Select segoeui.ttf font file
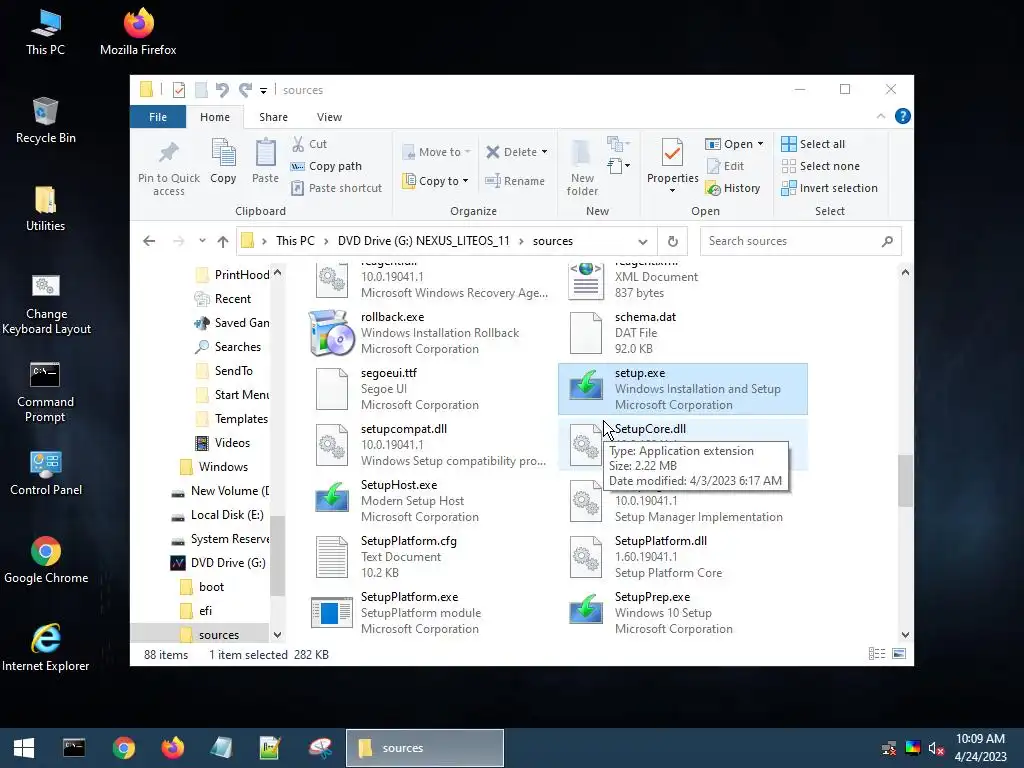This screenshot has width=1024, height=768. click(428, 389)
